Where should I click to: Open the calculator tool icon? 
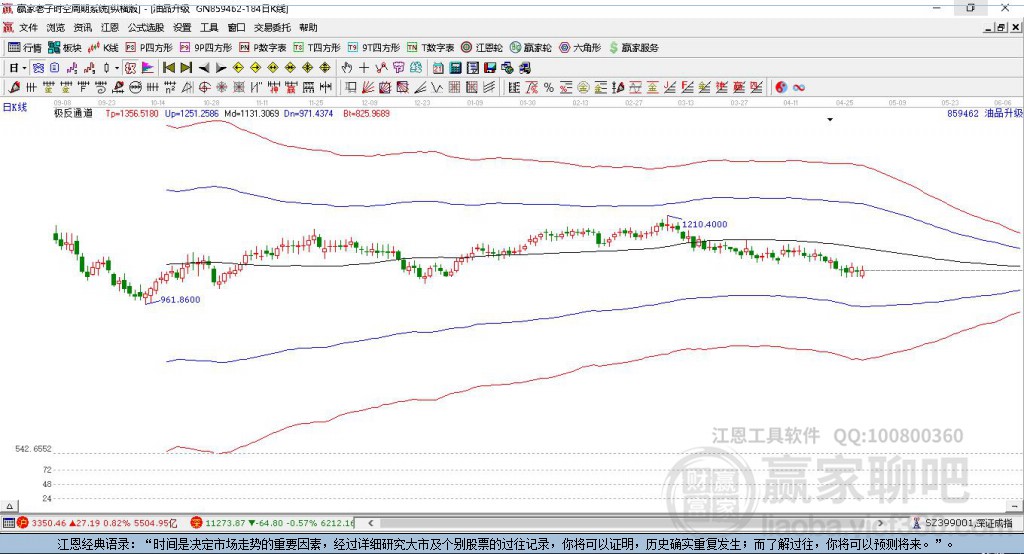tap(455, 68)
